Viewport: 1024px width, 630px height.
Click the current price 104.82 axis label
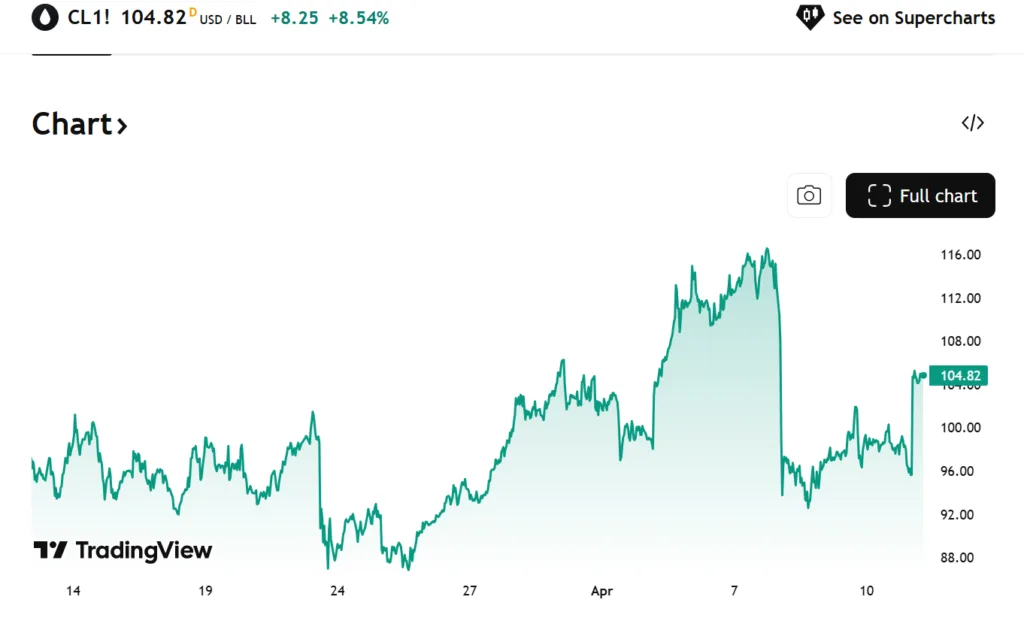958,375
